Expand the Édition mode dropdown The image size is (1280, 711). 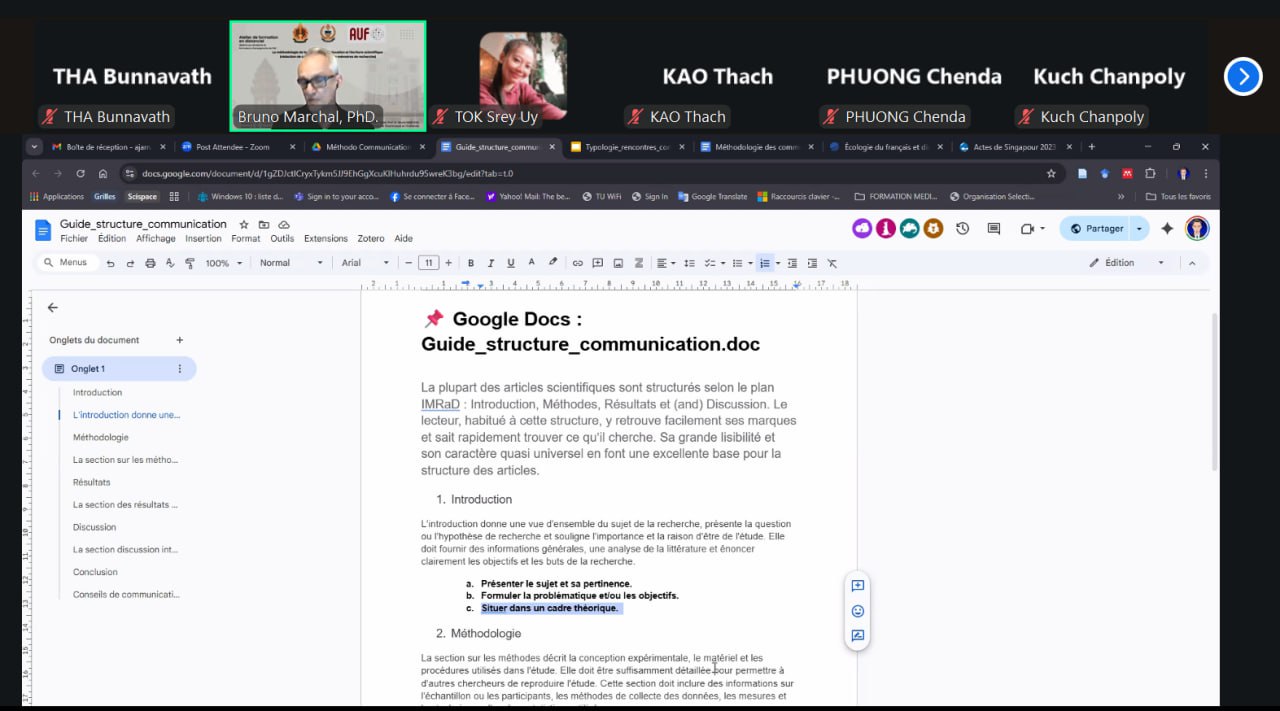(1160, 263)
